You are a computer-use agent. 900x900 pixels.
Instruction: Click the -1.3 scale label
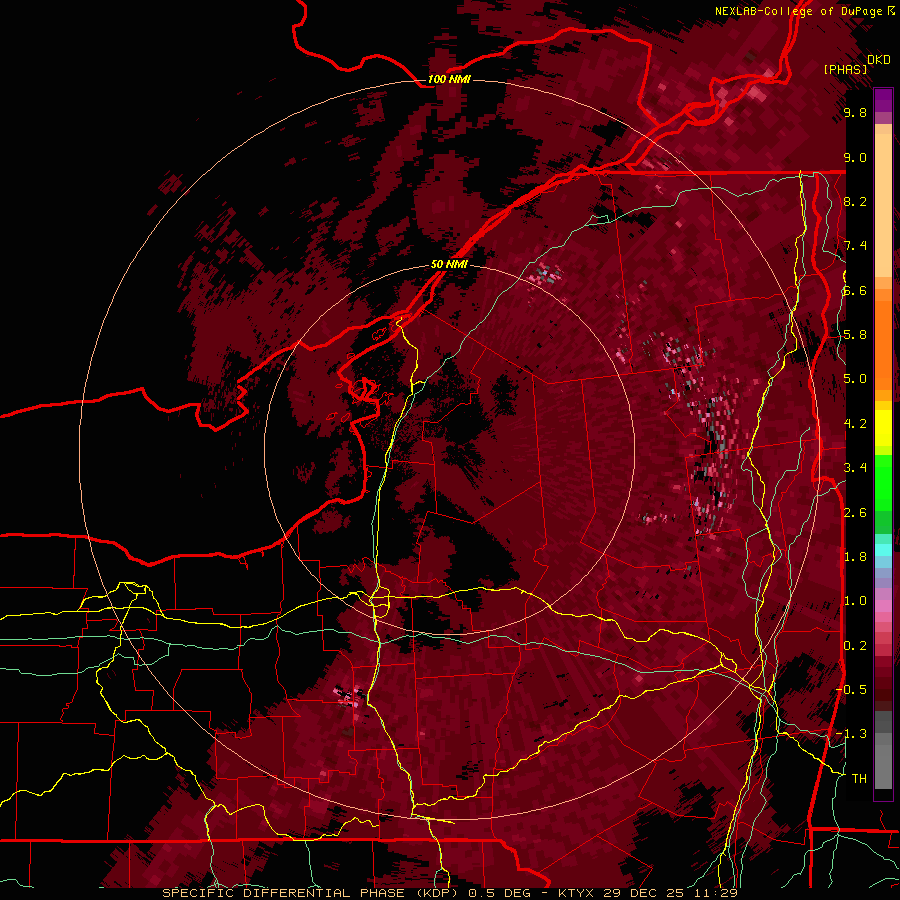(x=851, y=734)
